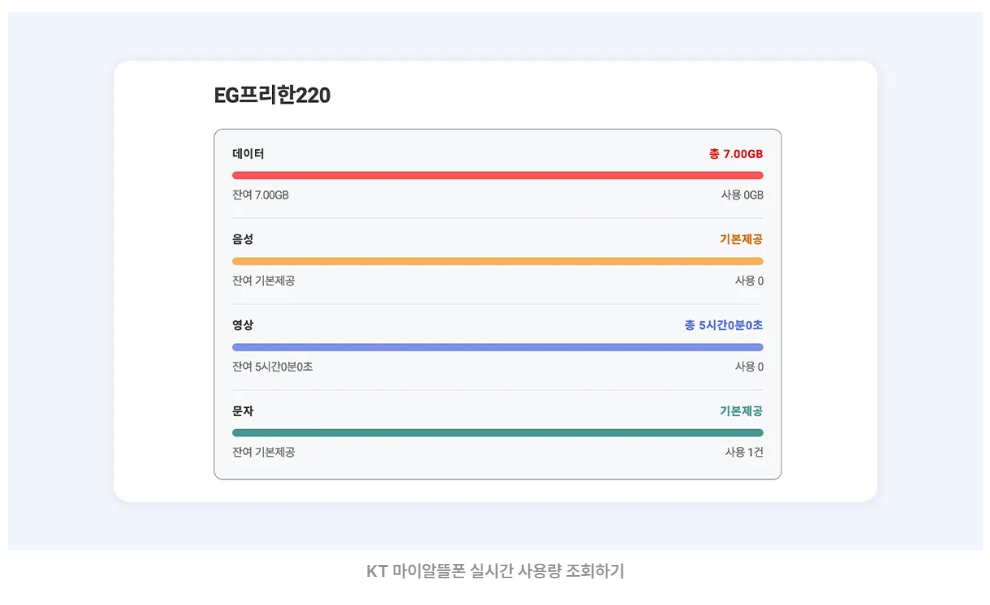Select the 음성 voice section label

[x=241, y=241]
